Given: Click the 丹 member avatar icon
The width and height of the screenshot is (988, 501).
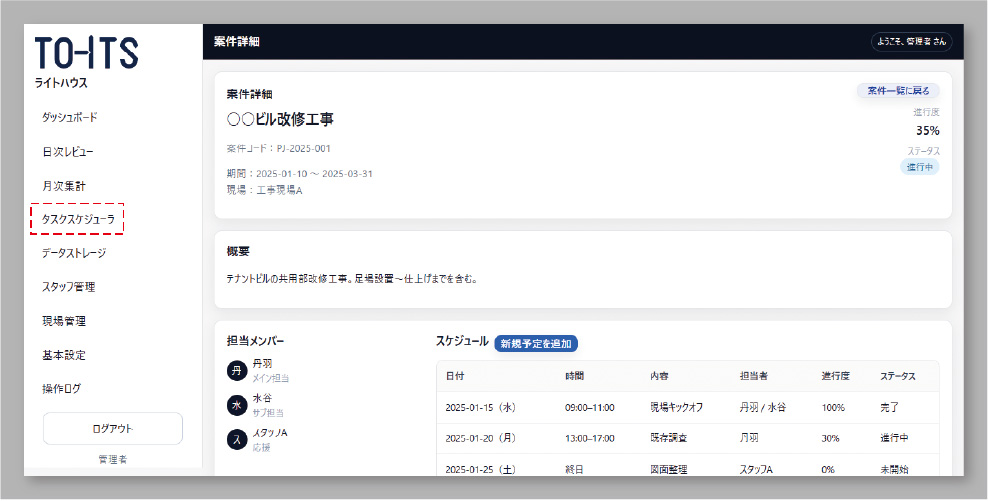Looking at the screenshot, I should click(x=236, y=371).
